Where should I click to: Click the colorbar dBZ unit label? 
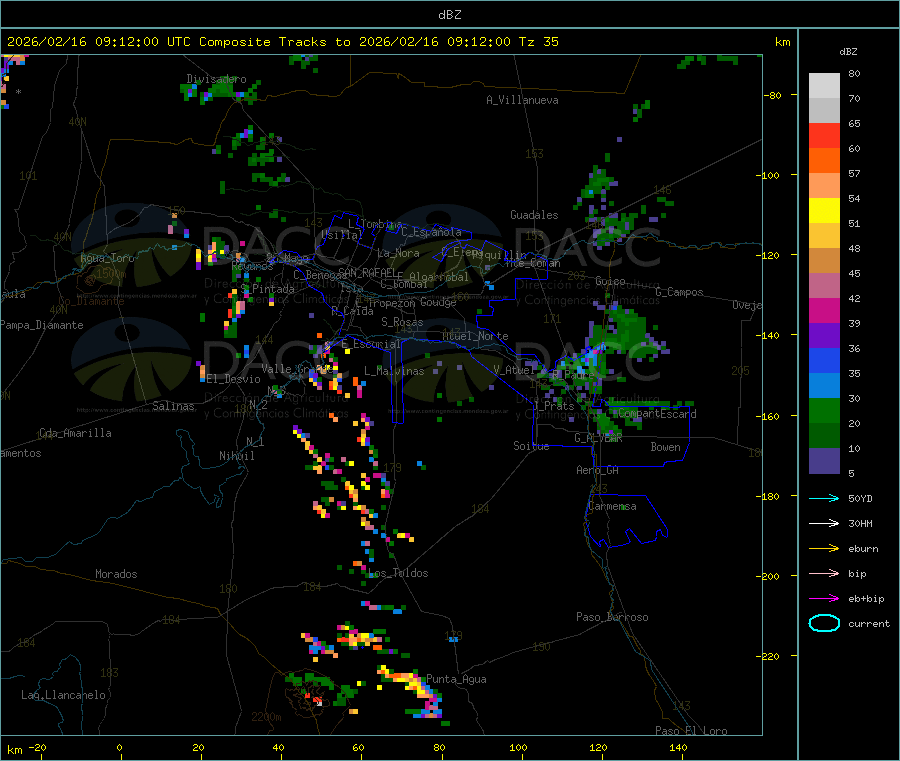848,52
